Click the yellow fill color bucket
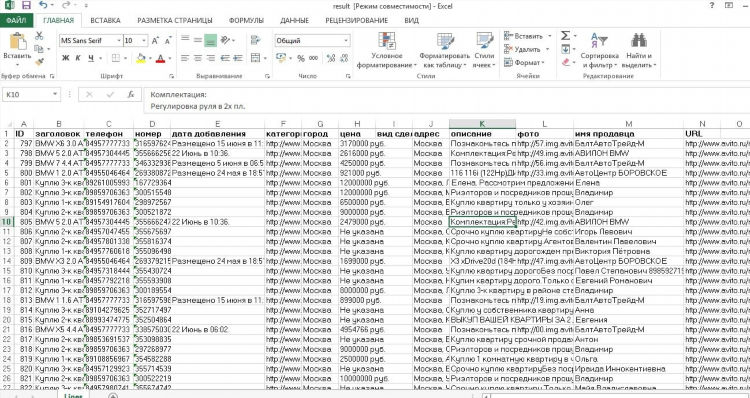The image size is (750, 398). pos(141,58)
